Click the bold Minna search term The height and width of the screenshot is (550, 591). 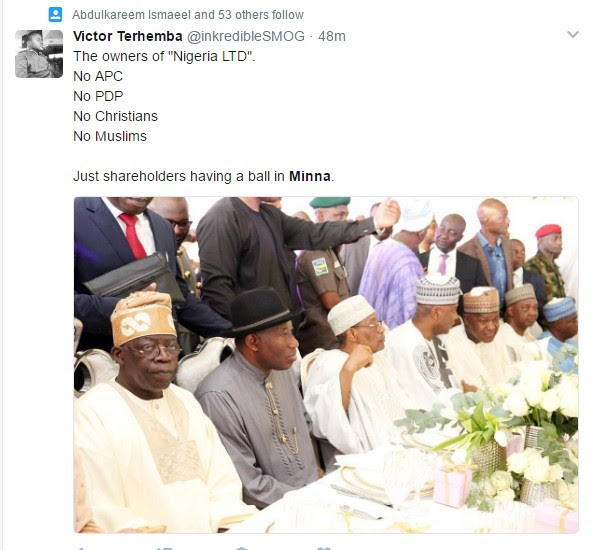(x=309, y=176)
